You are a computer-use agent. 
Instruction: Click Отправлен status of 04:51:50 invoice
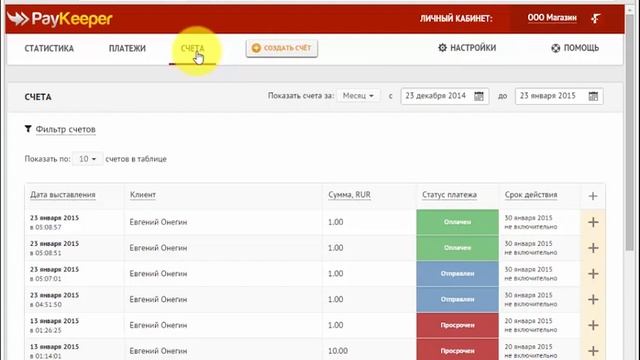pos(458,299)
